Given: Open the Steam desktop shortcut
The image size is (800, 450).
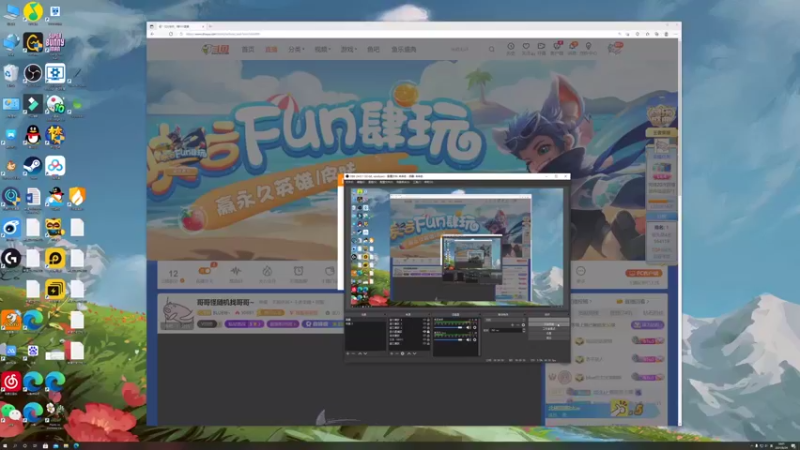Looking at the screenshot, I should pos(33,166).
